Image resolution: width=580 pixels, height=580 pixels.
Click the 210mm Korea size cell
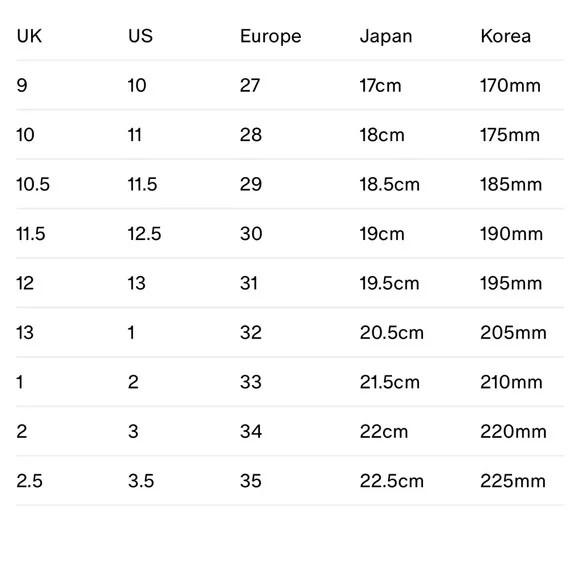point(512,382)
